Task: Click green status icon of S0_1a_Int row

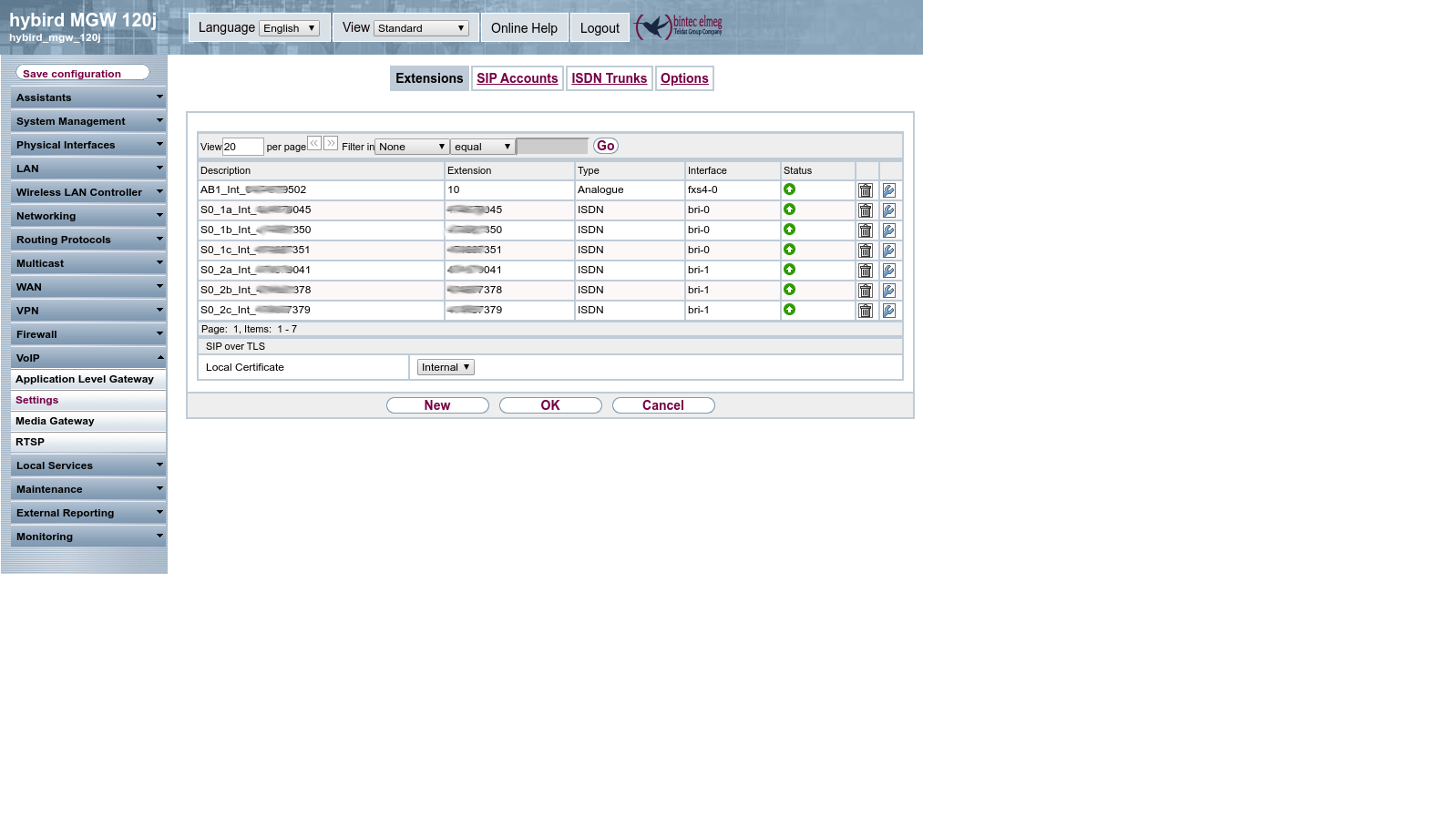Action: click(790, 210)
